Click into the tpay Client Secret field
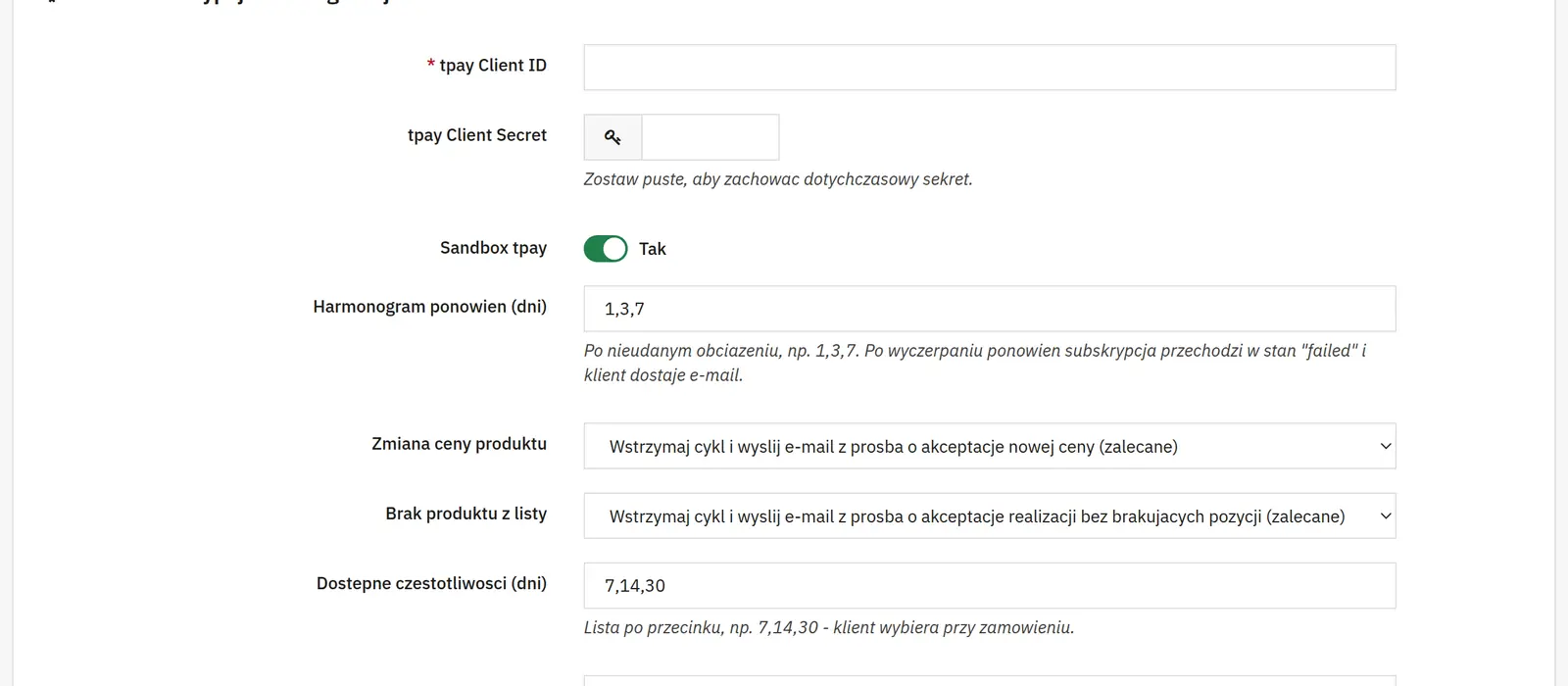The image size is (1568, 686). [710, 137]
